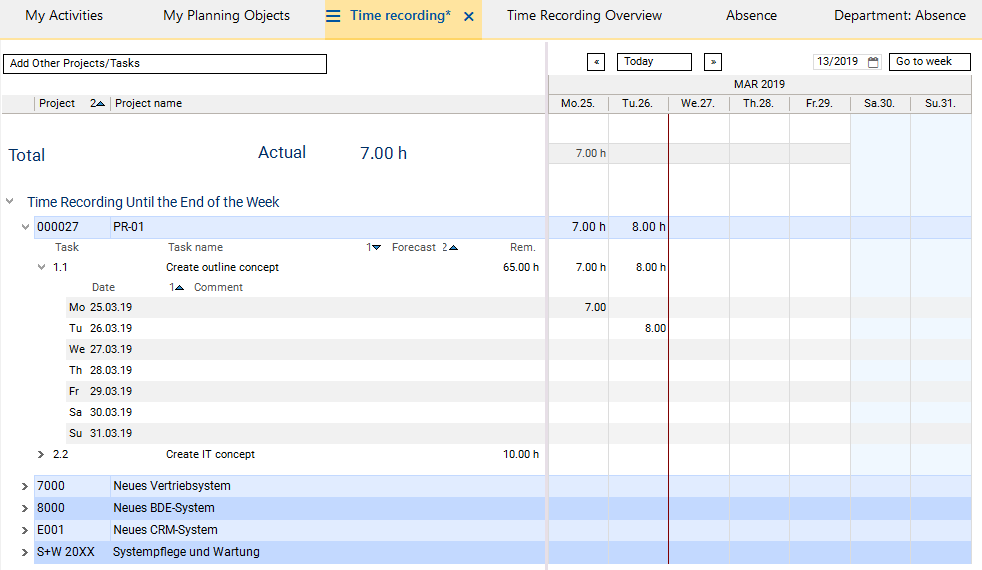Collapse project 000027 PR-01
The image size is (982, 570).
click(26, 227)
